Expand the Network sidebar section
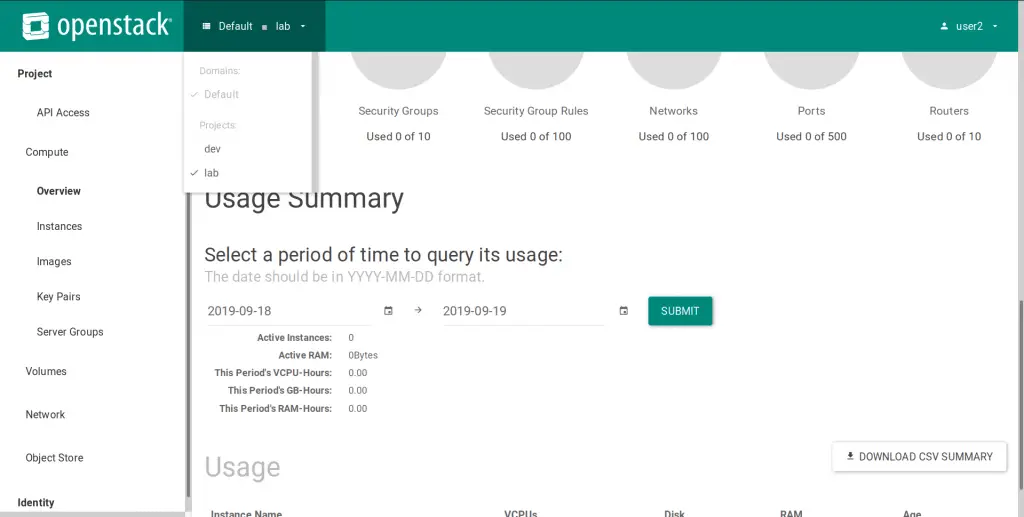The image size is (1024, 517). [45, 415]
